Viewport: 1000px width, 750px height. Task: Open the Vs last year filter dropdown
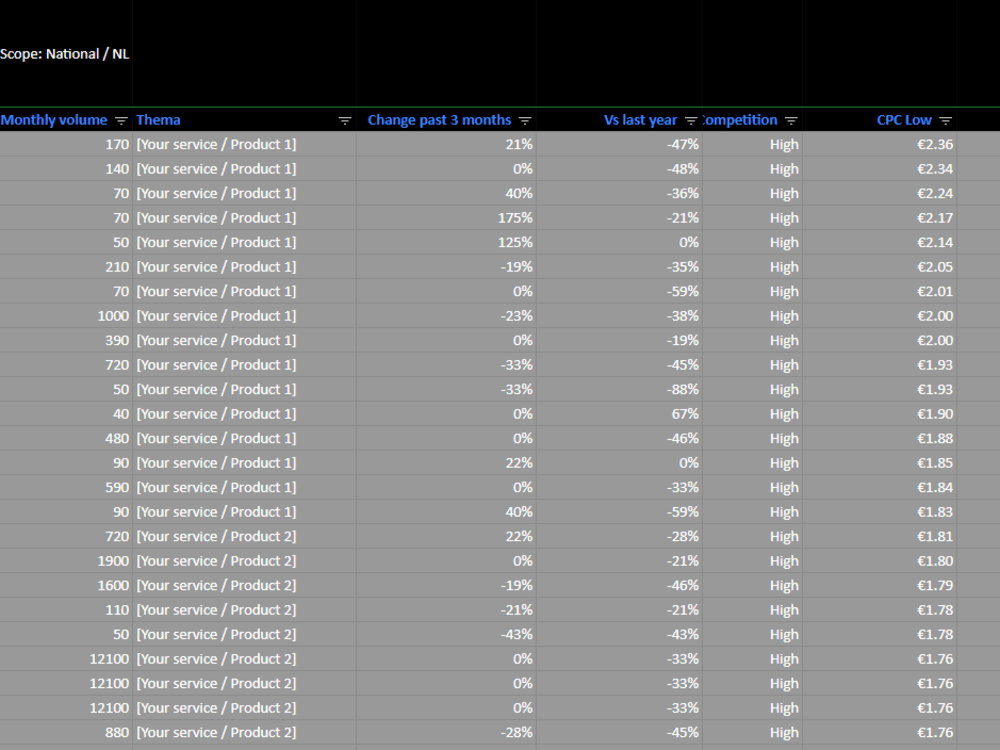pyautogui.click(x=691, y=121)
